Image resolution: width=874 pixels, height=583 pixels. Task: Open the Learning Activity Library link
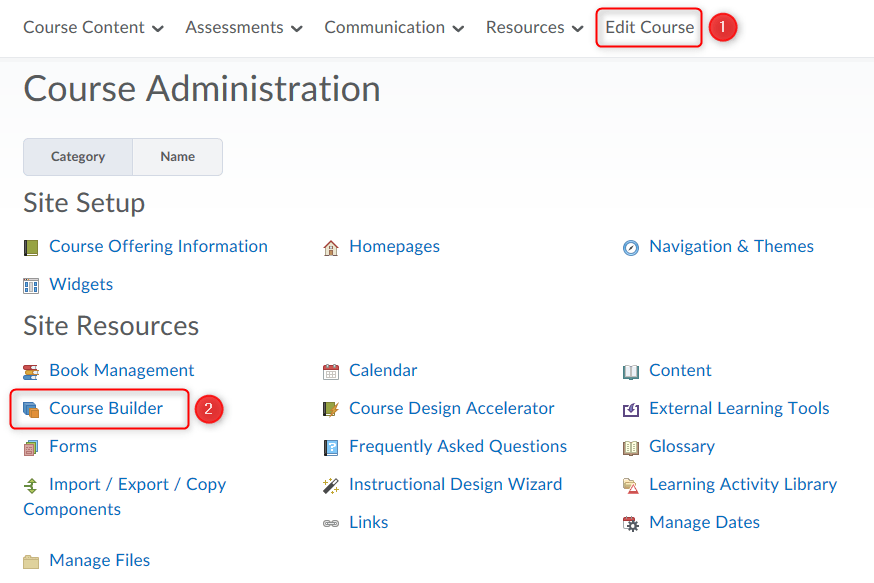click(742, 484)
